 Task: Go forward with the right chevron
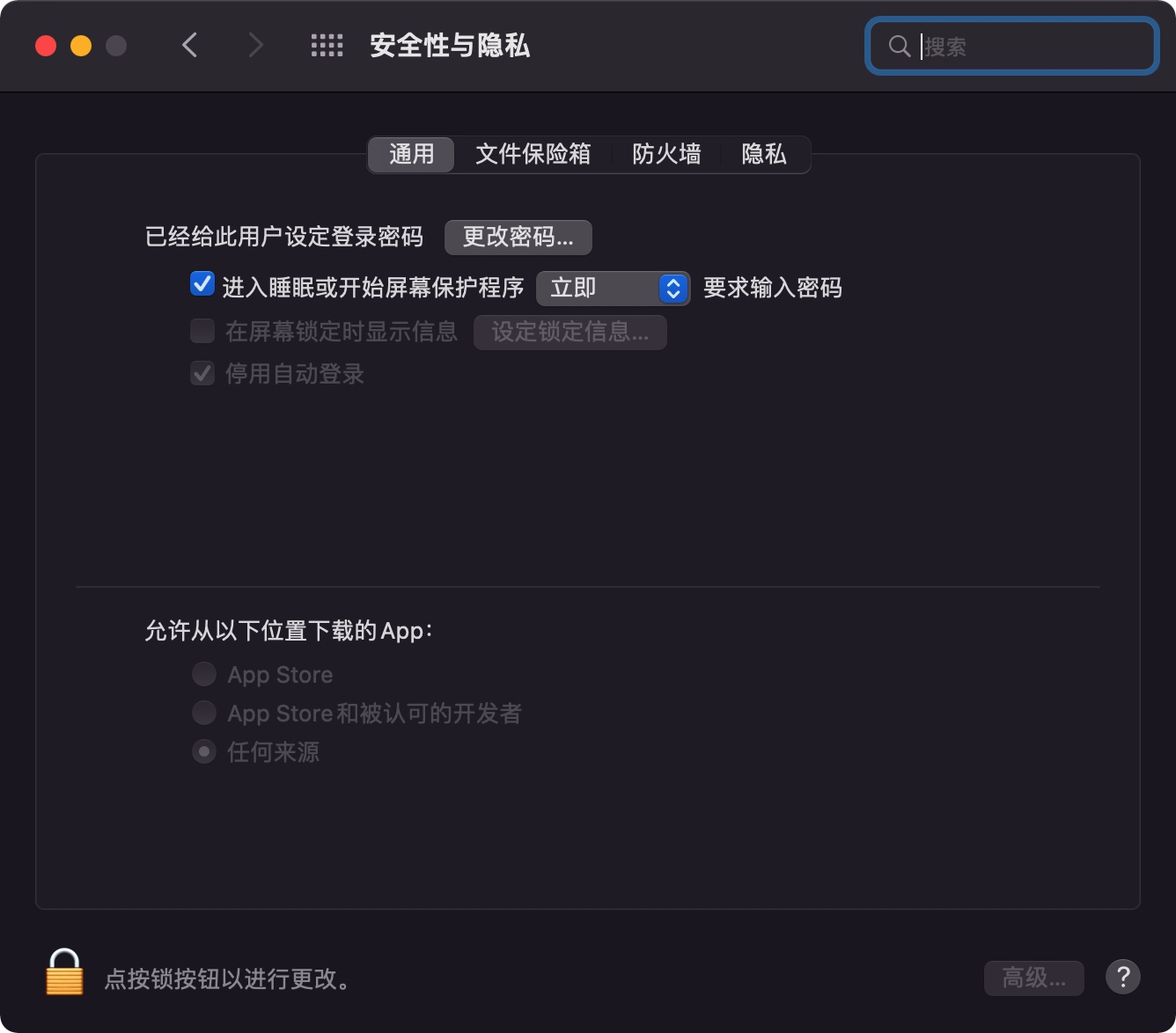[255, 45]
